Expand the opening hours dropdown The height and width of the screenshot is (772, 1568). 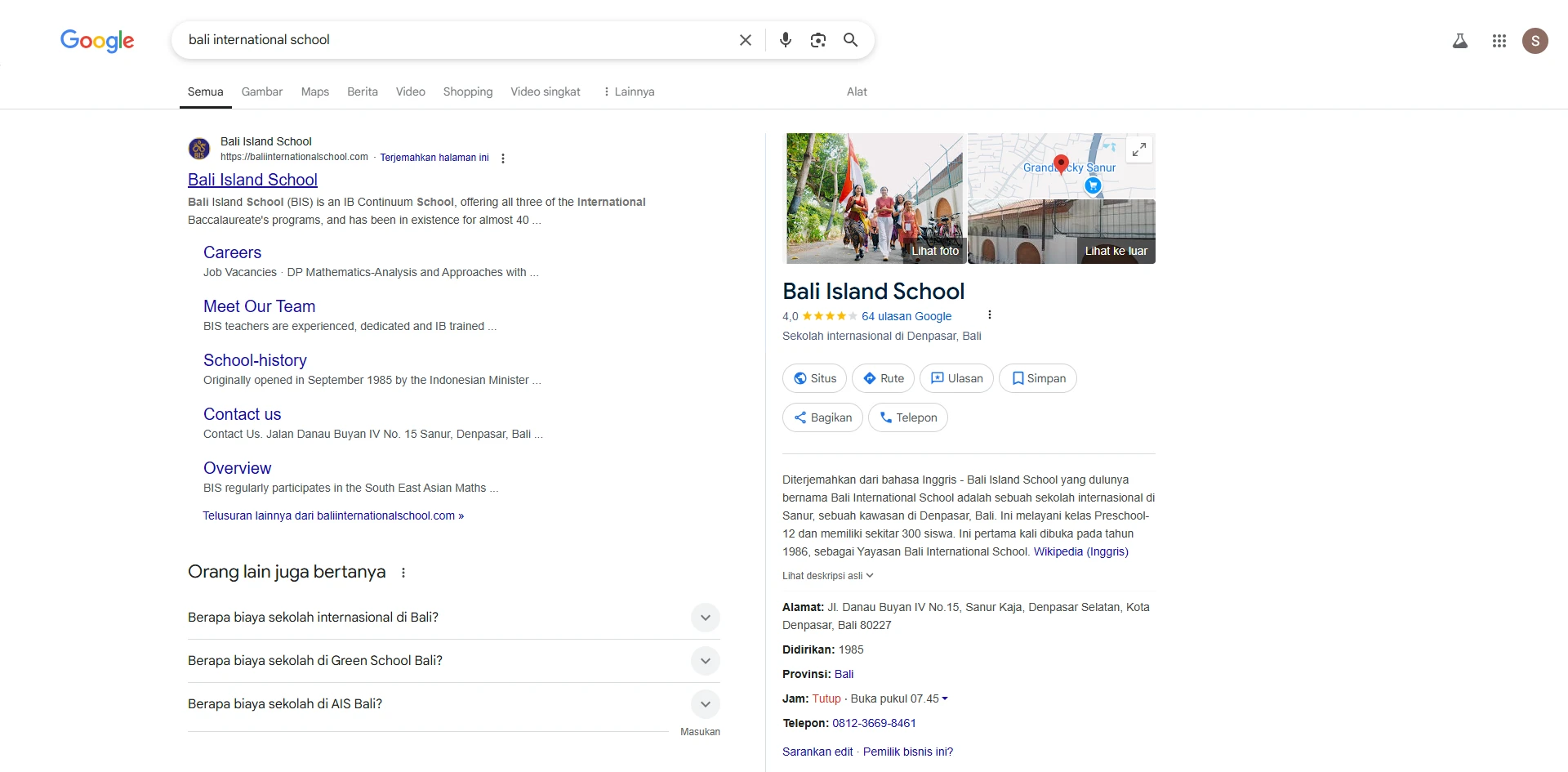tap(945, 698)
